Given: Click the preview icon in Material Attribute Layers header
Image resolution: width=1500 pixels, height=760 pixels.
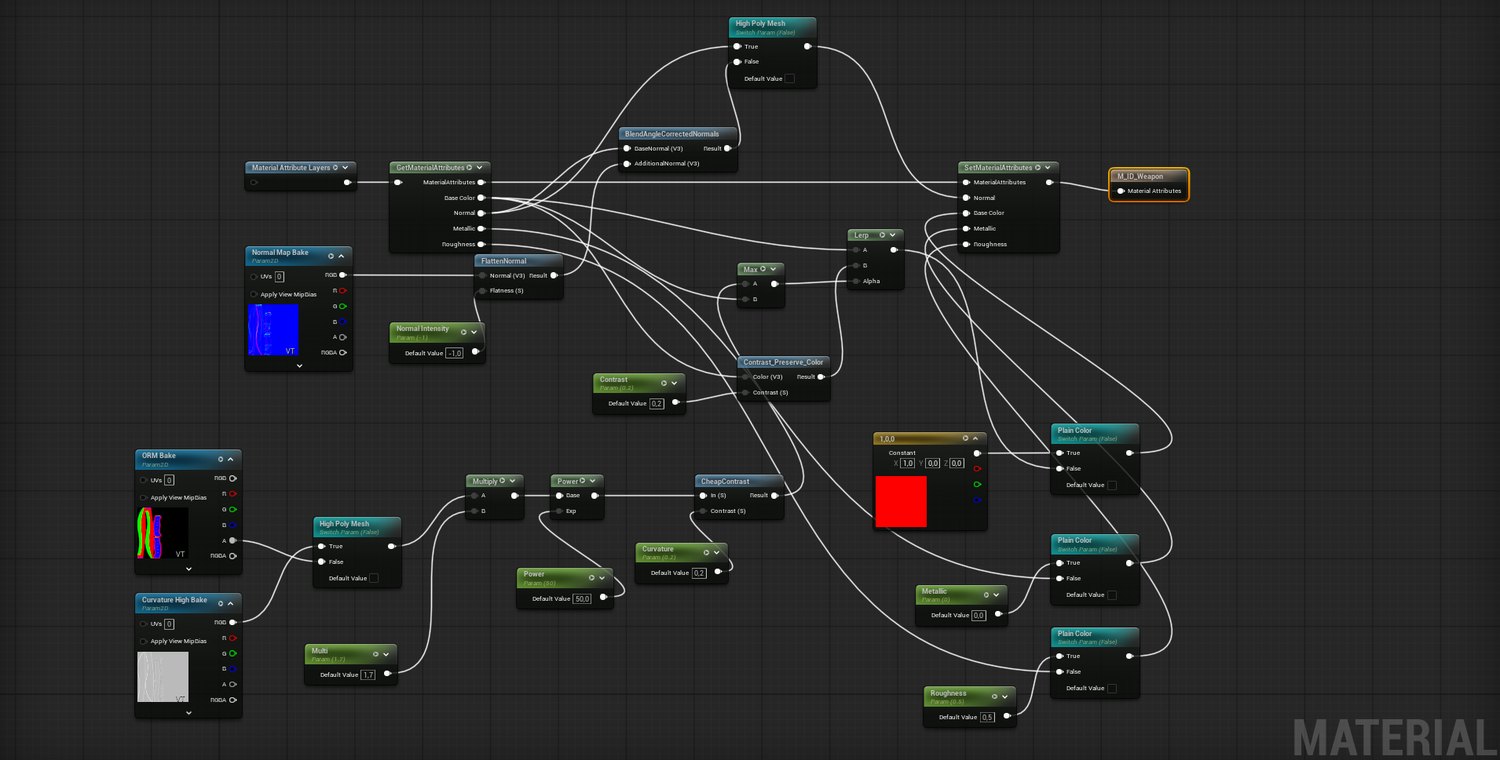Looking at the screenshot, I should coord(336,167).
